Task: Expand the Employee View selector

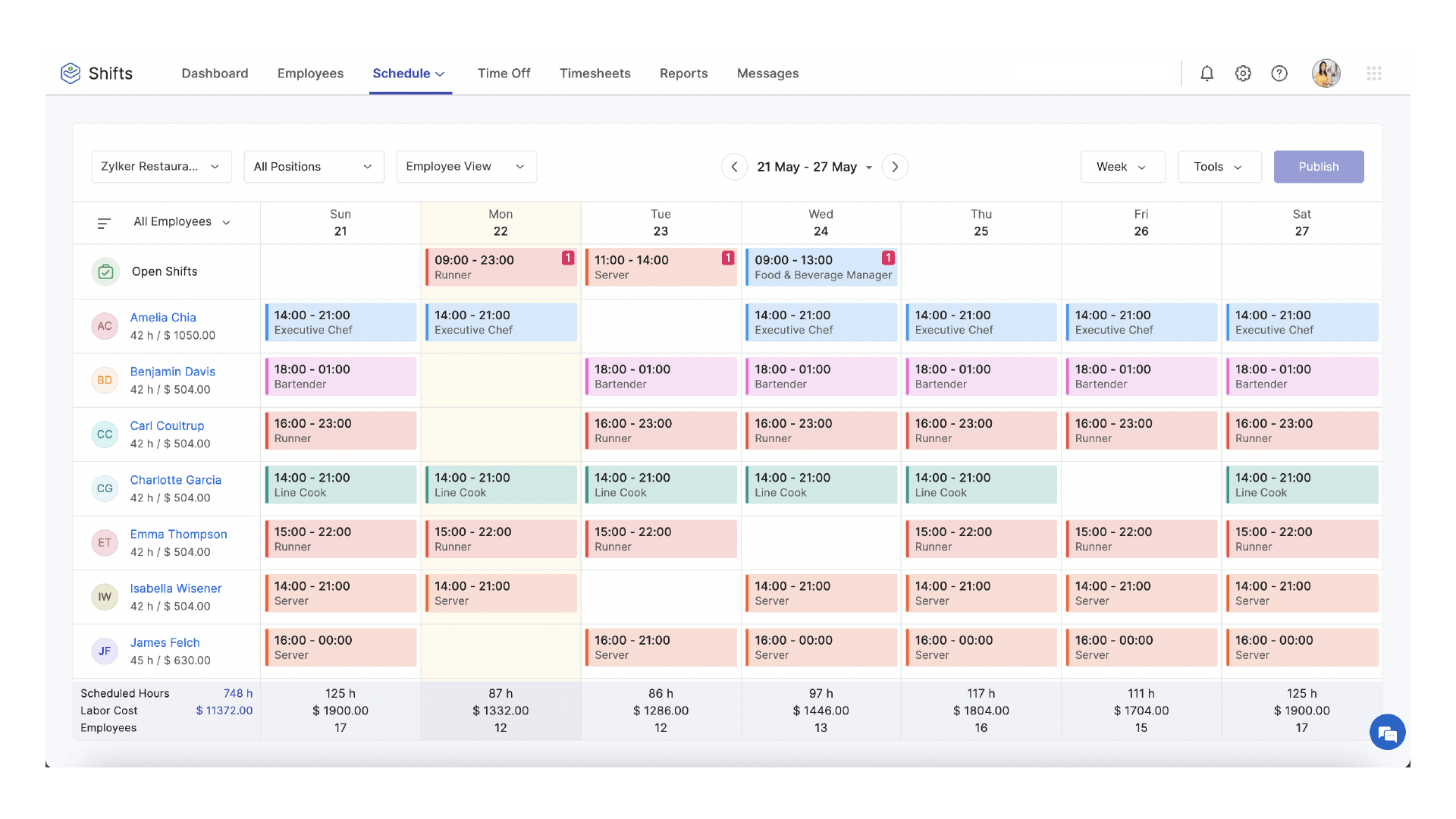Action: pos(466,166)
